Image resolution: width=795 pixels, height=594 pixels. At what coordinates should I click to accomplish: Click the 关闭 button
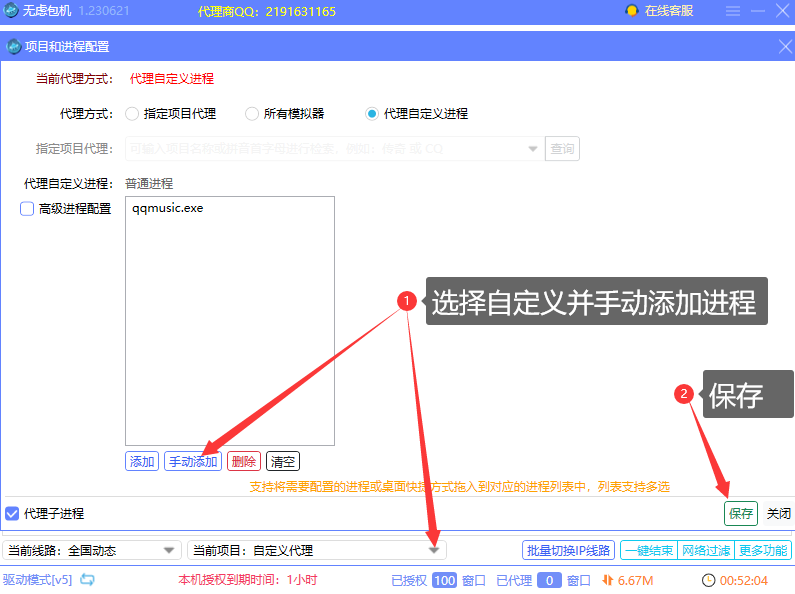778,513
